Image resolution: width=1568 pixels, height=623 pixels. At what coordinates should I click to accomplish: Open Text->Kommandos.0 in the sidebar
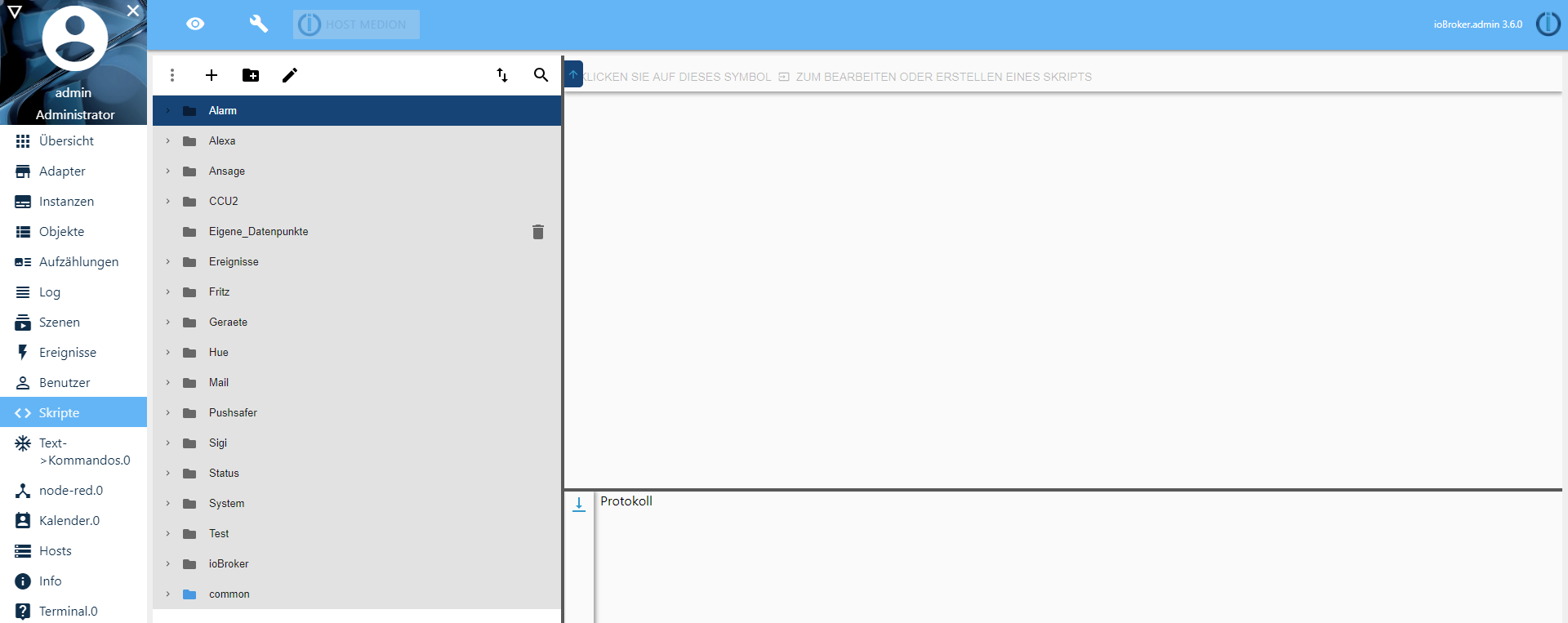click(x=73, y=452)
